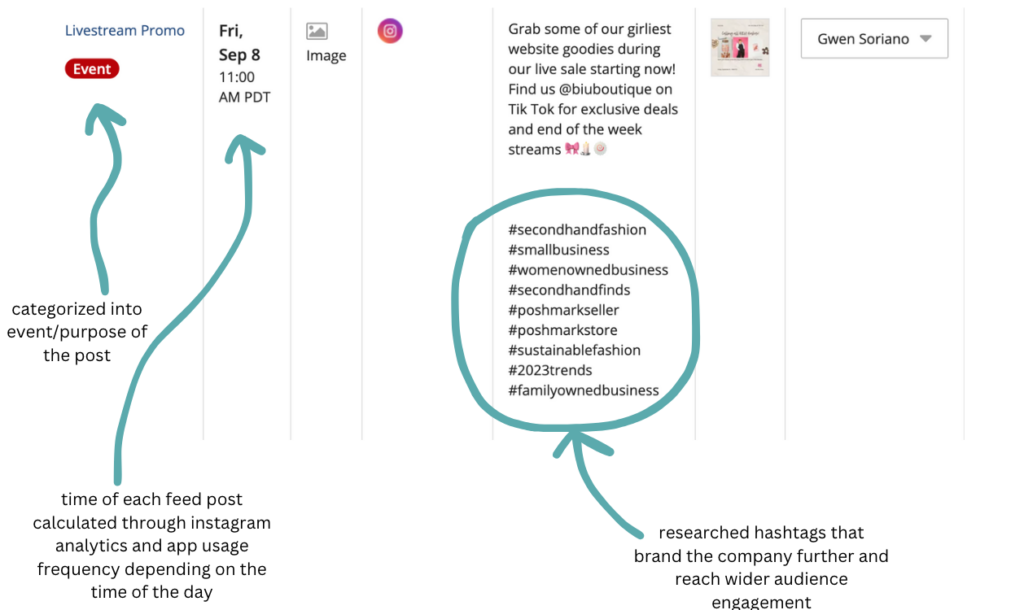The height and width of the screenshot is (610, 1024).
Task: Click the Instagram platform icon
Action: click(390, 31)
